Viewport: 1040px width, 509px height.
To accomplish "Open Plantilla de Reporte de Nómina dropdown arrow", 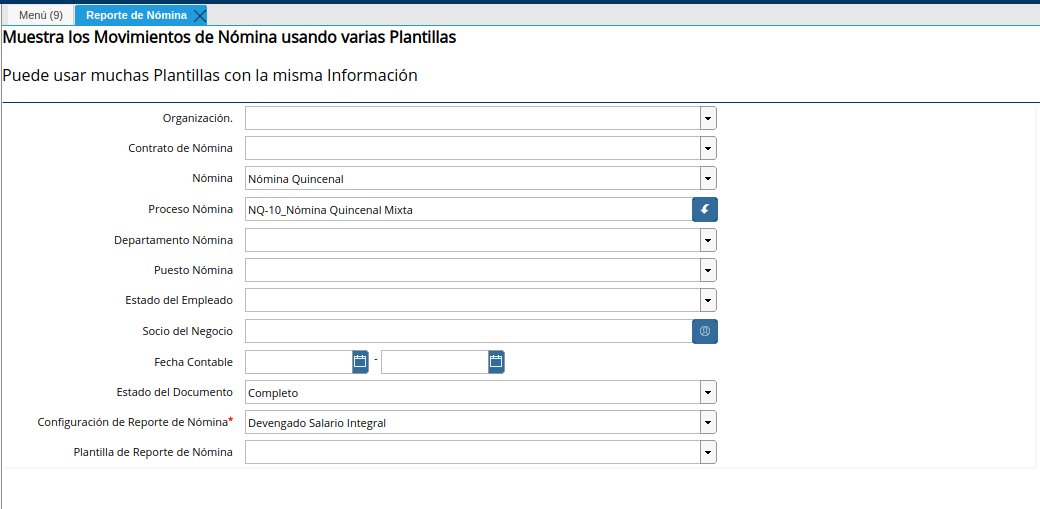I will point(708,453).
